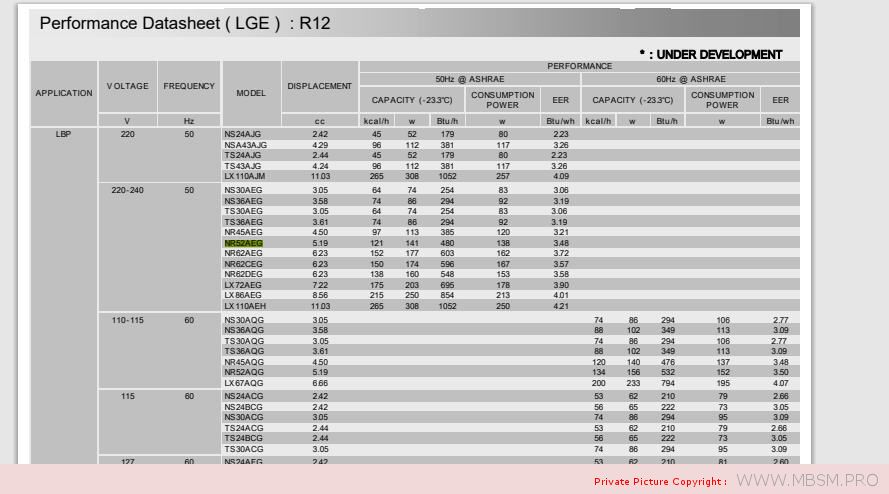This screenshot has height=494, width=889.
Task: Click the LBP application cell
Action: coord(64,134)
